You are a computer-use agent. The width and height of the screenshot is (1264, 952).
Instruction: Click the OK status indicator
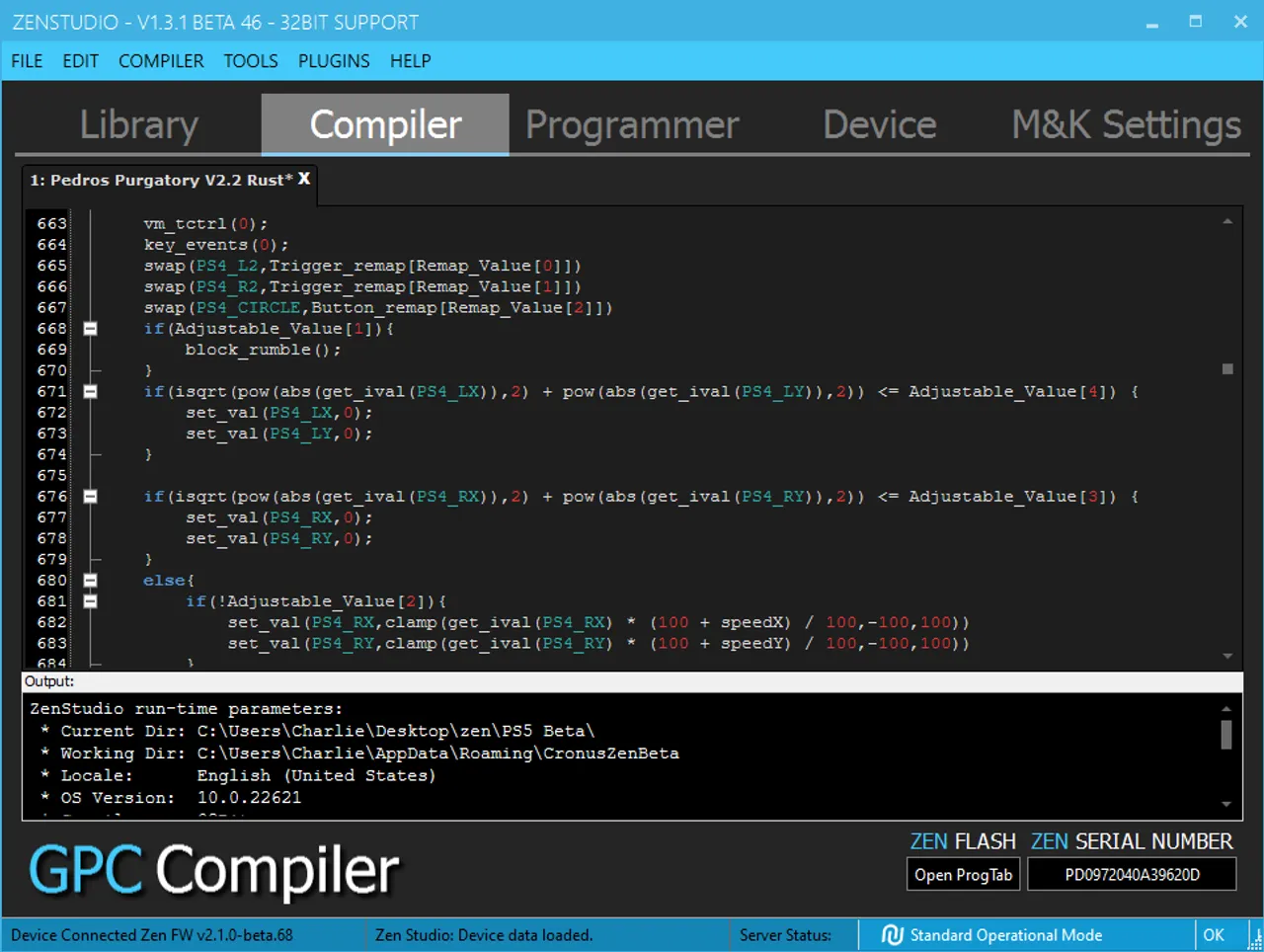pos(1214,934)
